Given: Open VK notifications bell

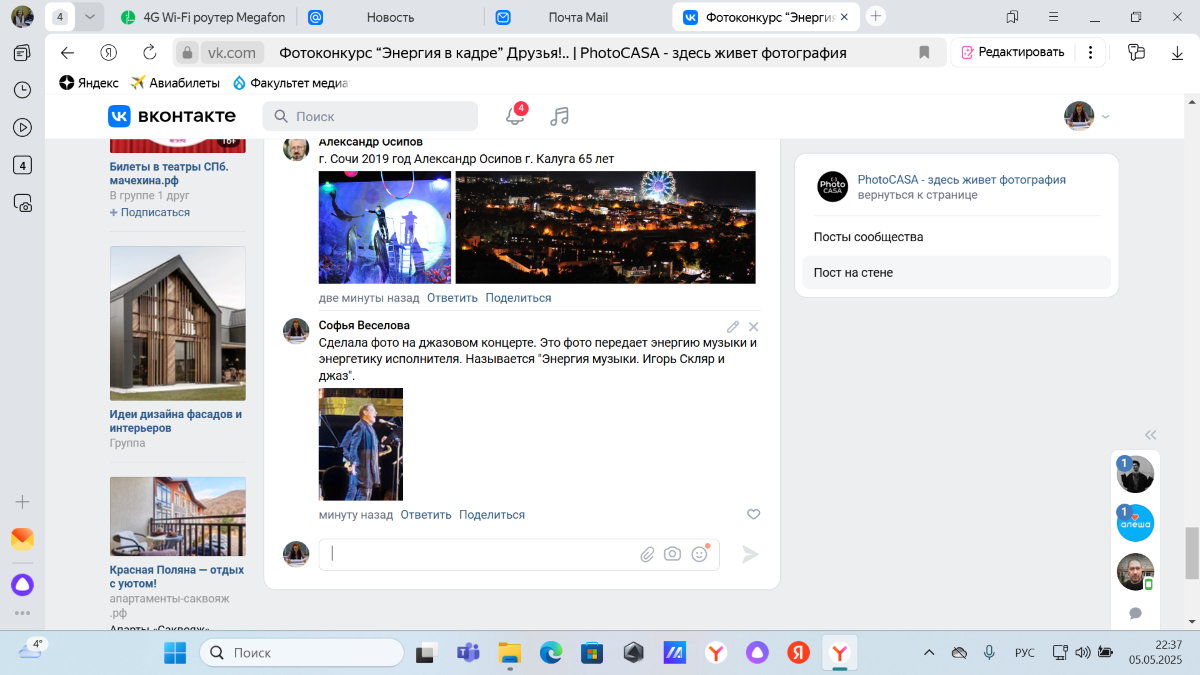Looking at the screenshot, I should click(x=515, y=116).
